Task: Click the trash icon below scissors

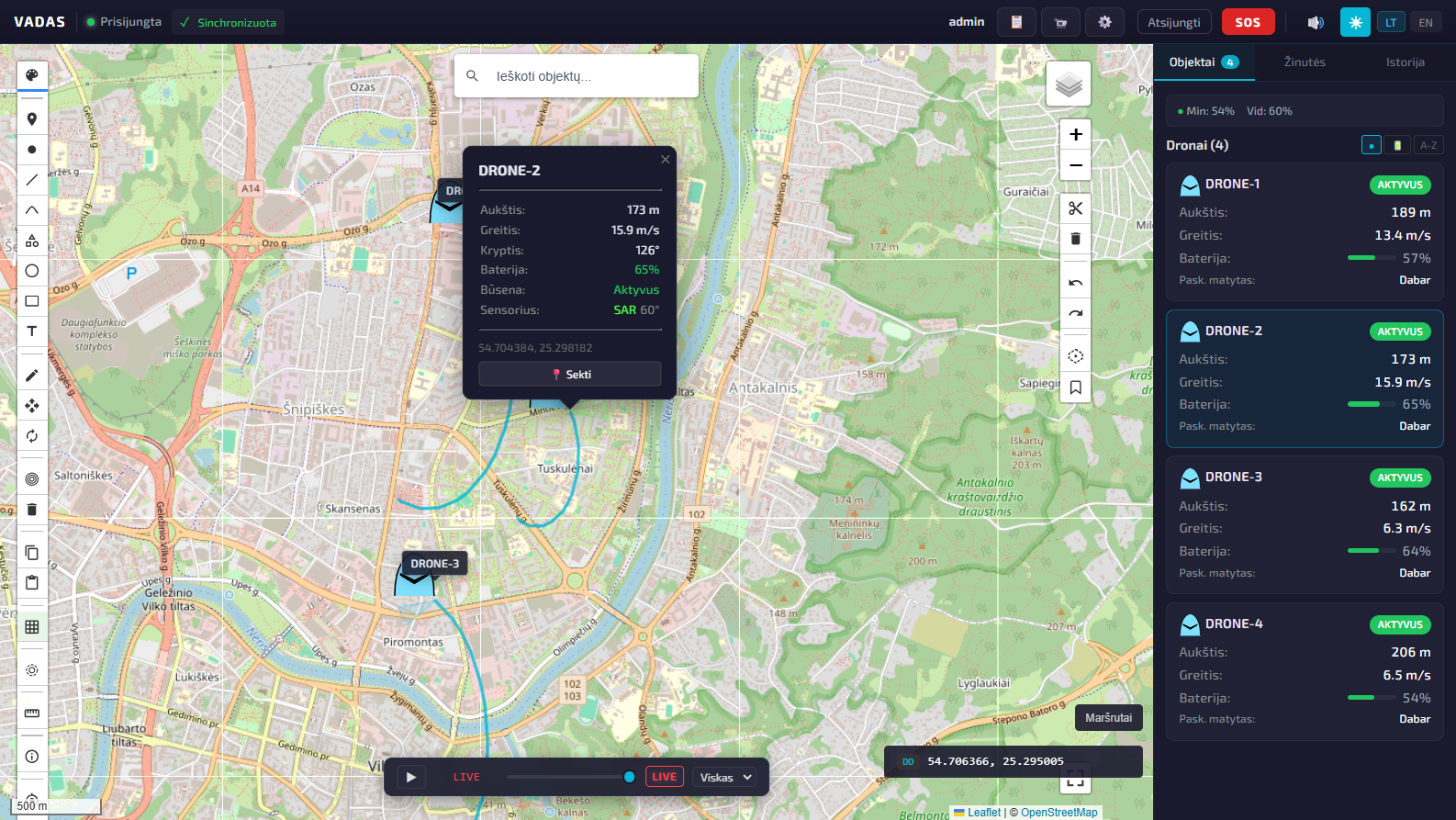Action: (1076, 239)
